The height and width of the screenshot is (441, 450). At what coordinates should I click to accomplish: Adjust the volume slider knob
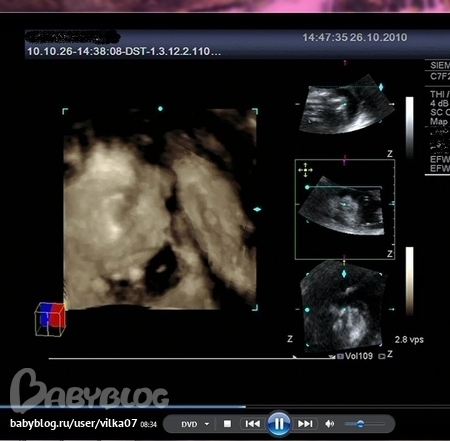point(360,424)
